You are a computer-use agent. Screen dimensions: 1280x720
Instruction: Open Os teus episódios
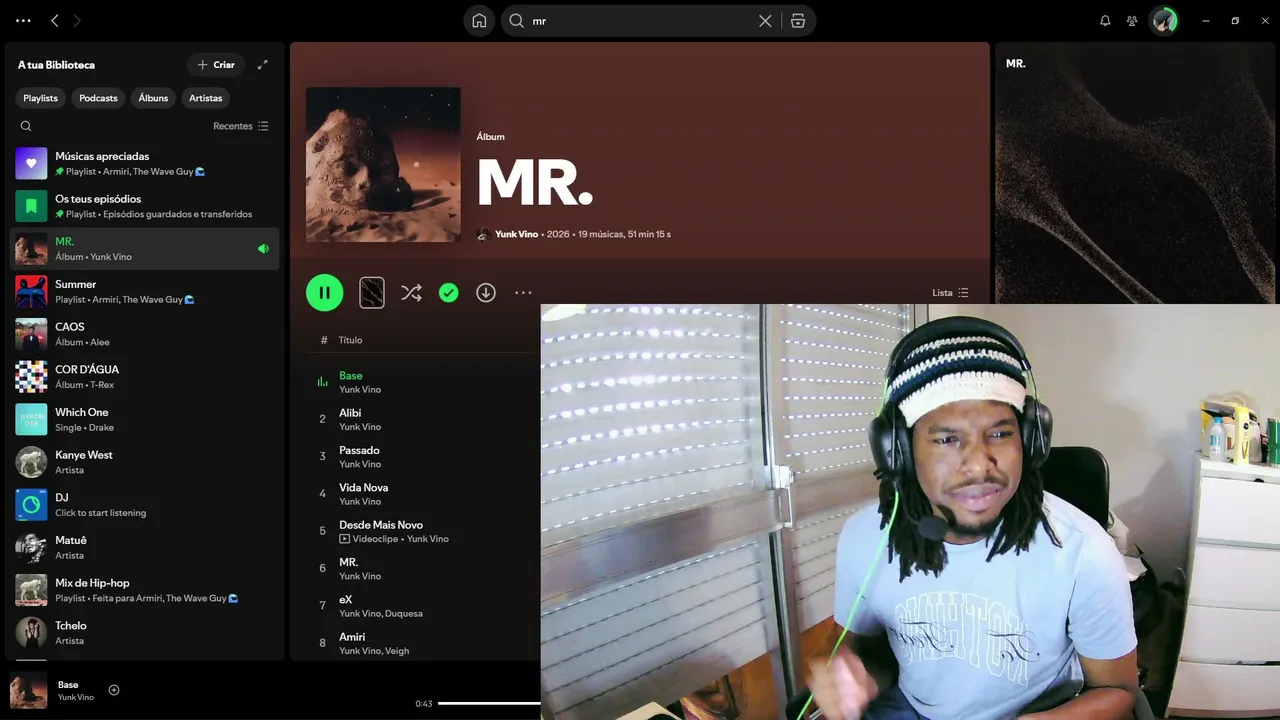point(145,206)
